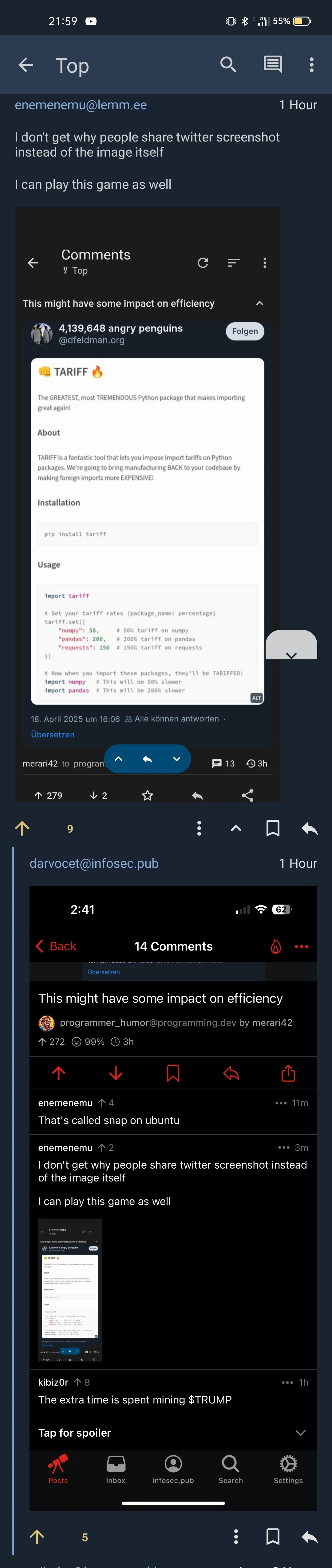The image size is (332, 1568).
Task: Select the Top sort title
Action: [72, 65]
